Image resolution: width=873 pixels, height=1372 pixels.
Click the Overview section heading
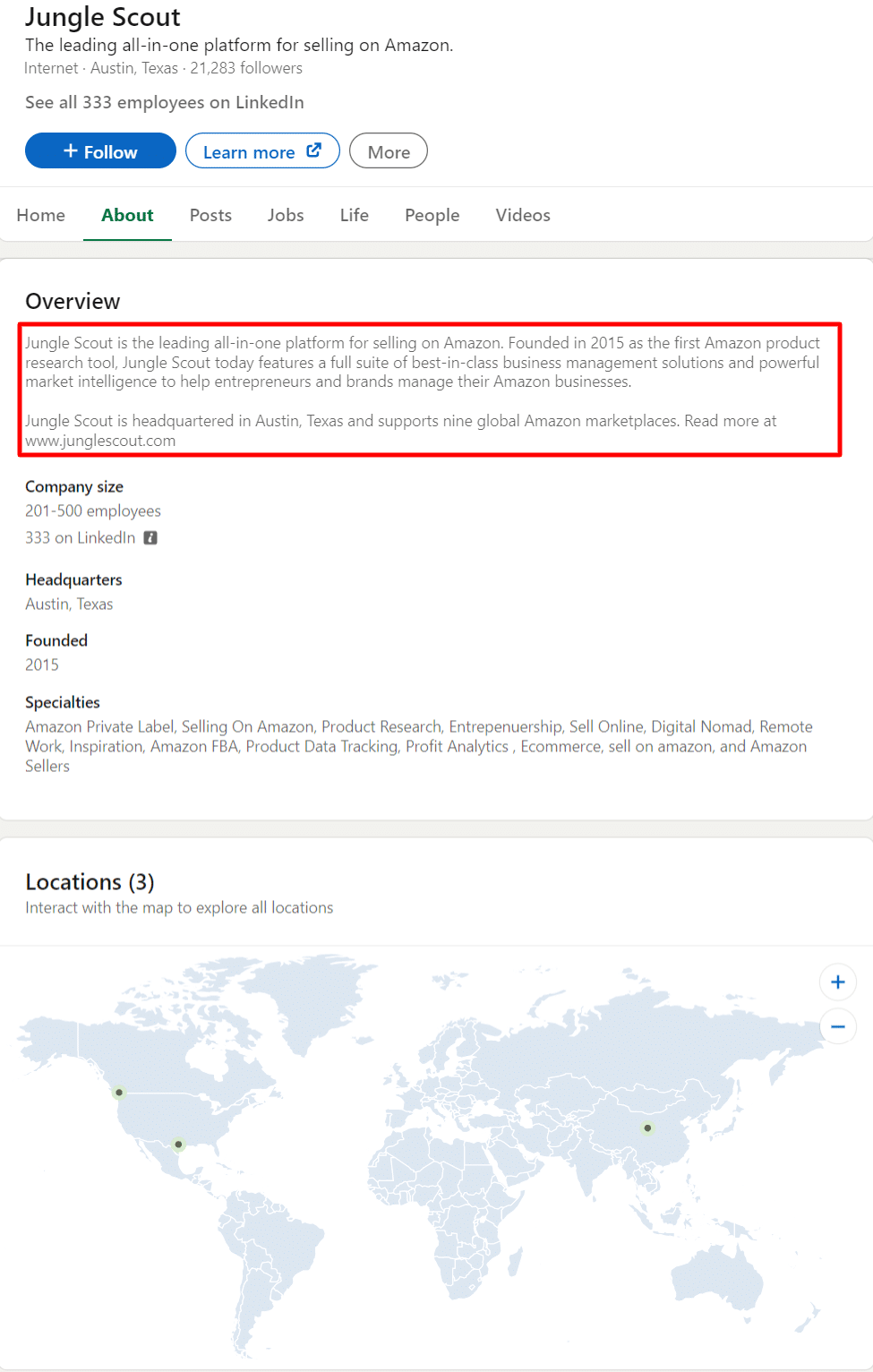(x=73, y=301)
